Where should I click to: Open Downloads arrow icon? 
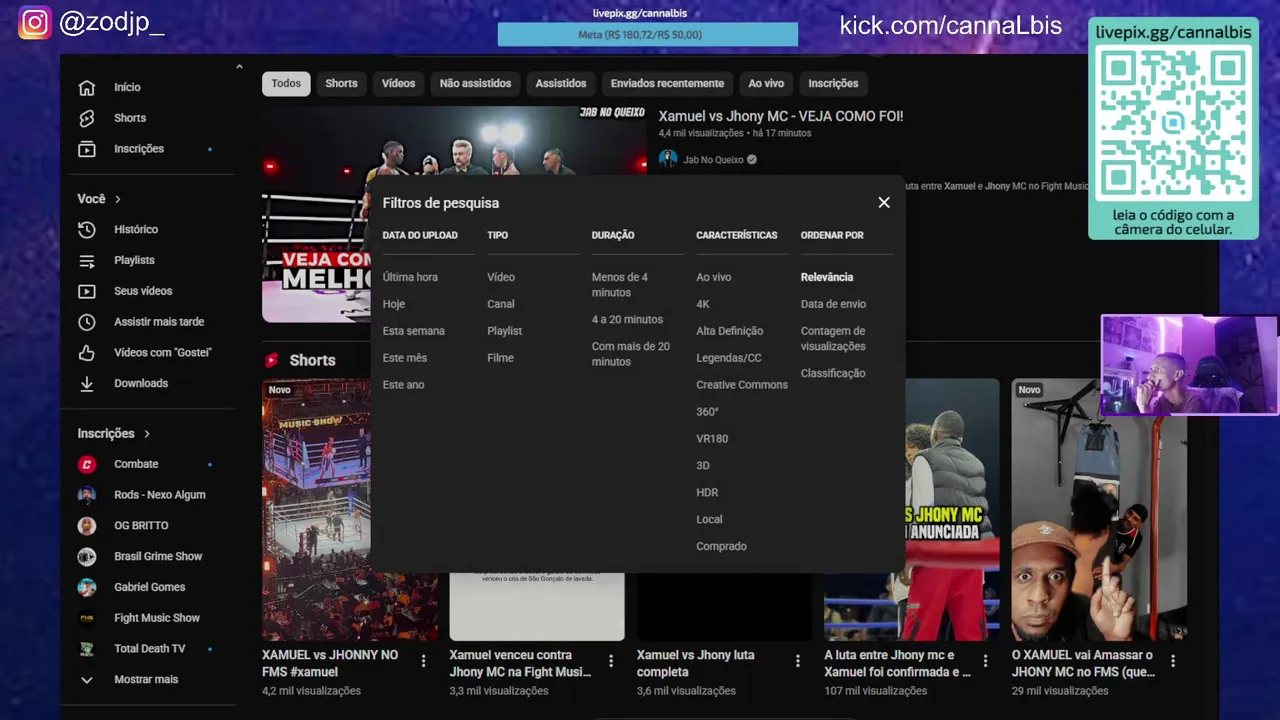pyautogui.click(x=87, y=383)
